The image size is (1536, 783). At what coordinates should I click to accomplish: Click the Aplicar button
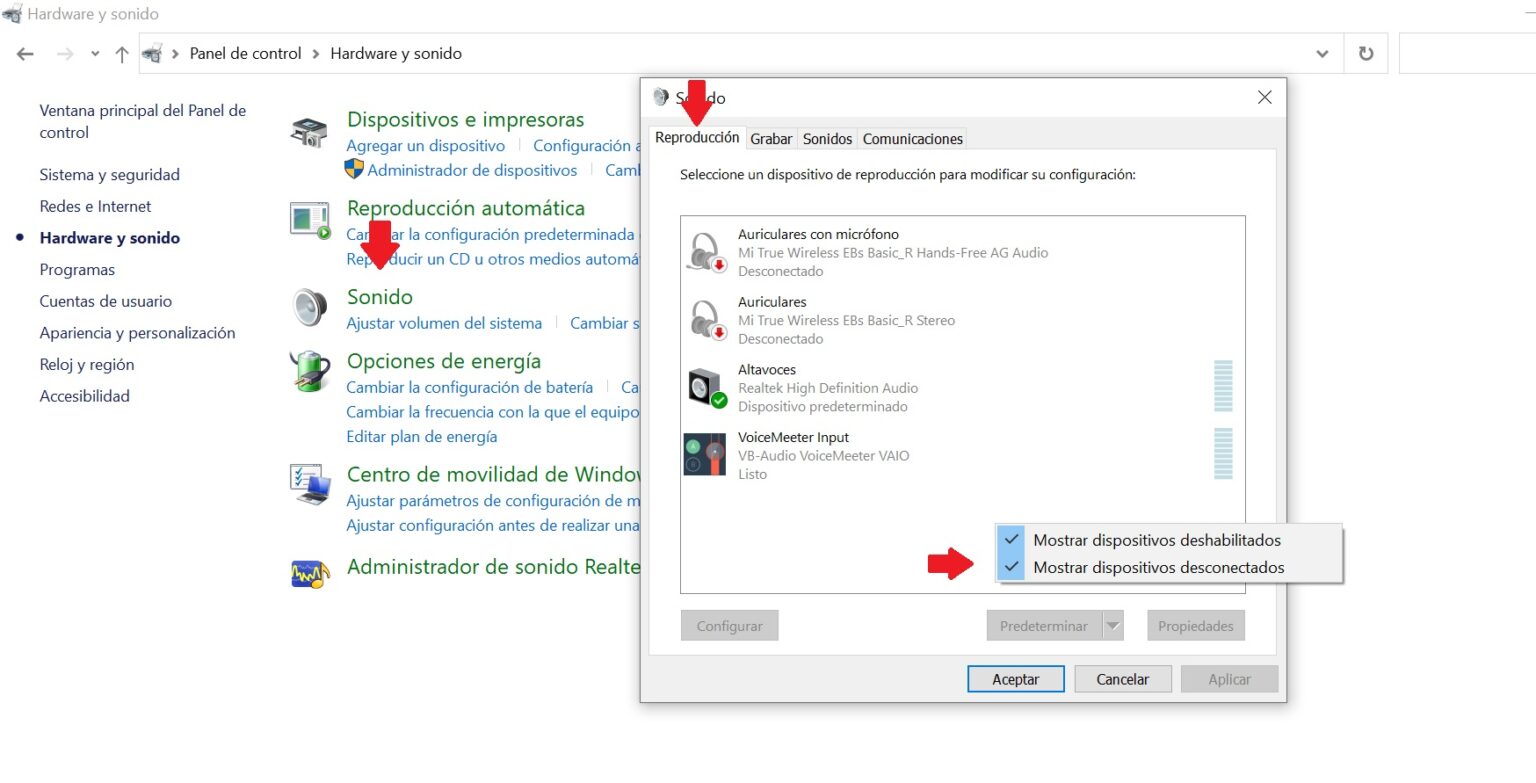click(x=1229, y=679)
